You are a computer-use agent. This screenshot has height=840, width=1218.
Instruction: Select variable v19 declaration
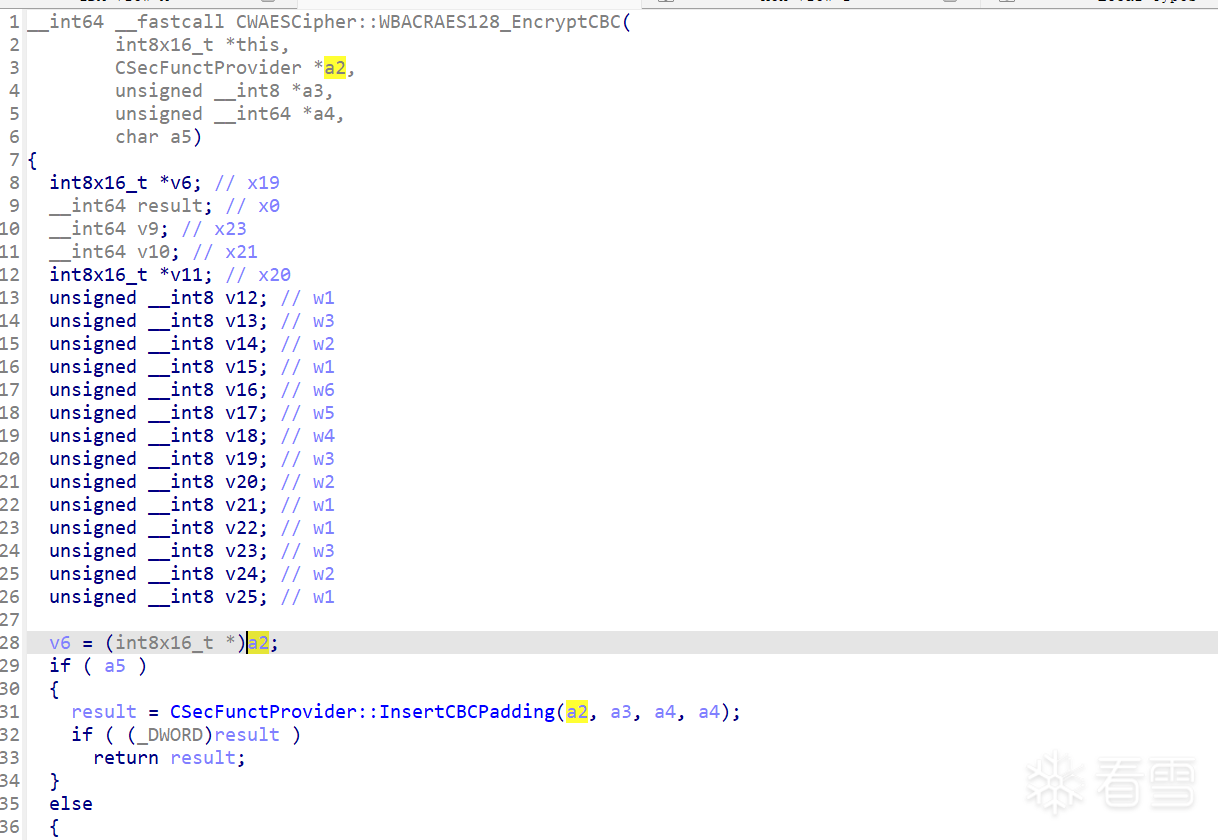pyautogui.click(x=241, y=458)
